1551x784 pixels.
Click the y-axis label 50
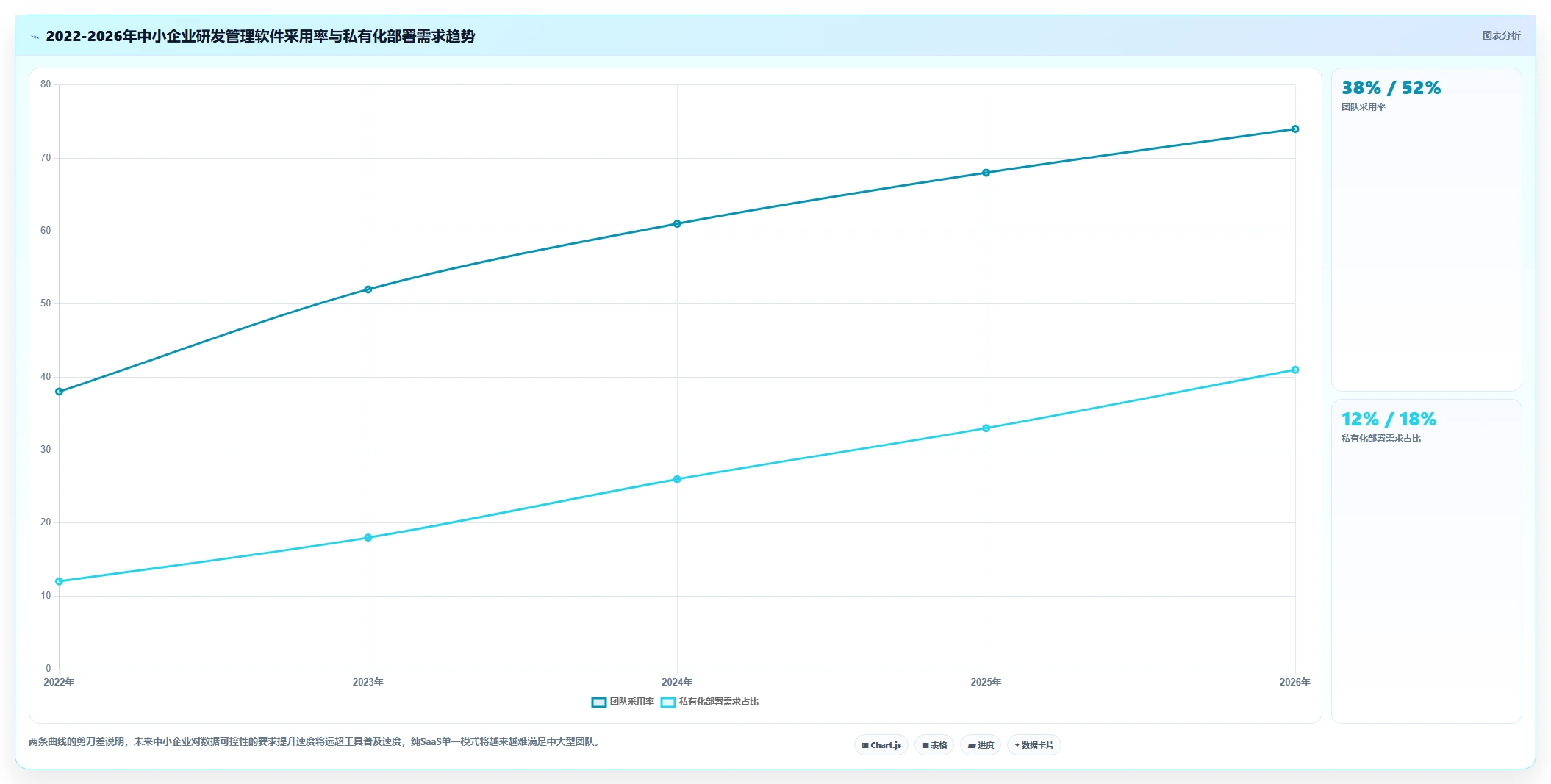46,303
